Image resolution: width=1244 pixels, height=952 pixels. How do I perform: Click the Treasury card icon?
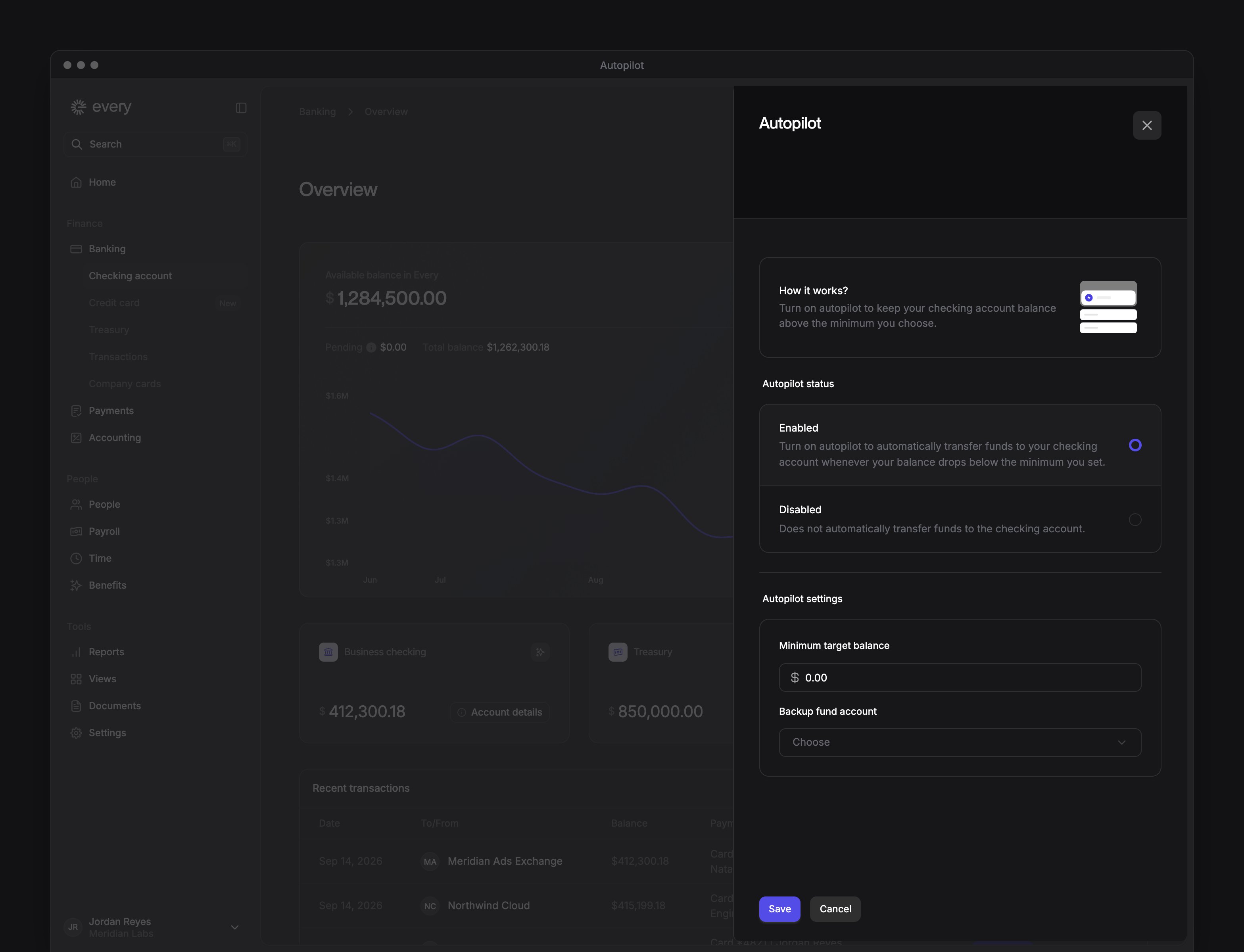pos(618,652)
